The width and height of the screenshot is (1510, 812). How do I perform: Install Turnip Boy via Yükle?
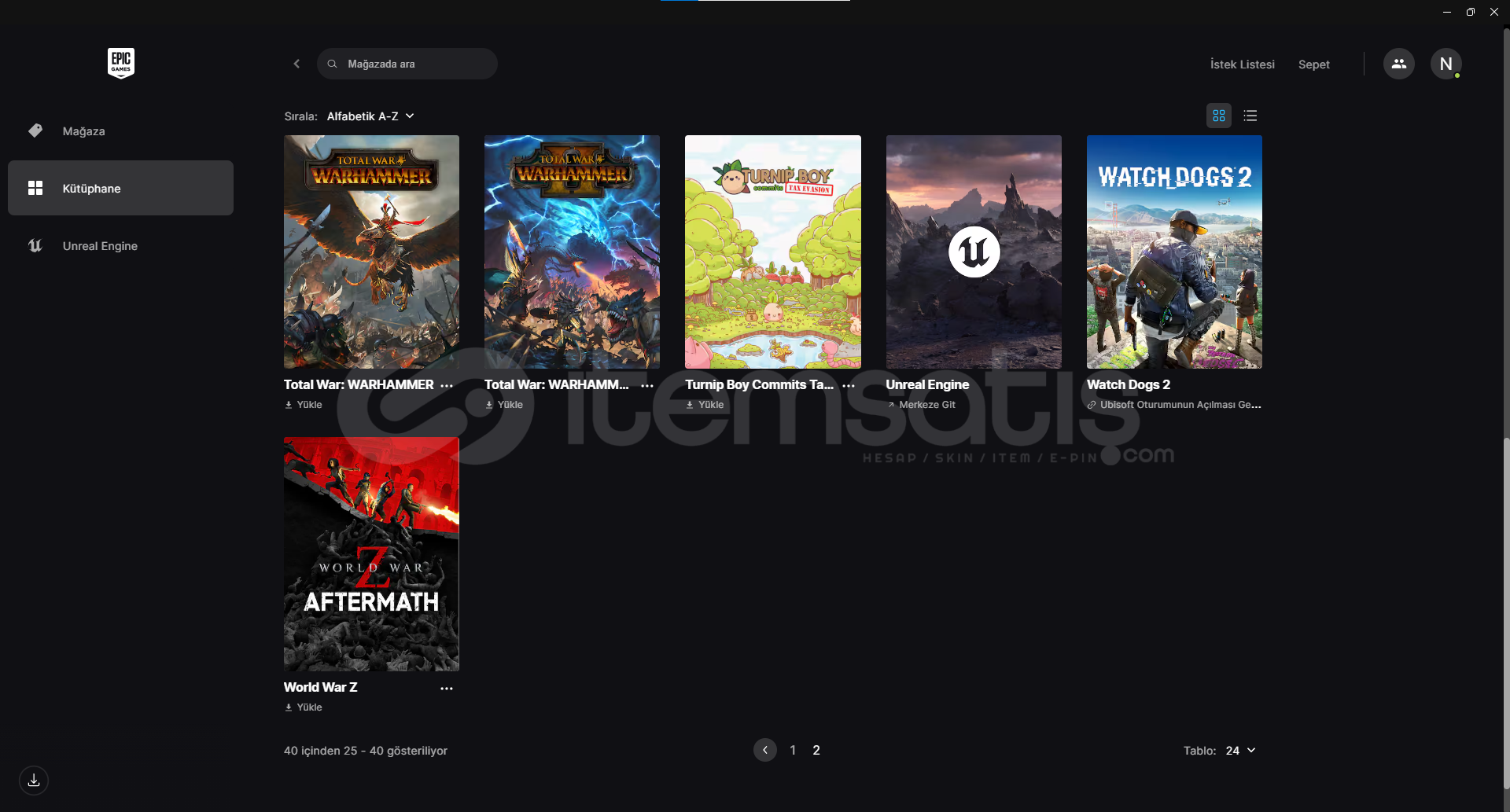tap(705, 405)
